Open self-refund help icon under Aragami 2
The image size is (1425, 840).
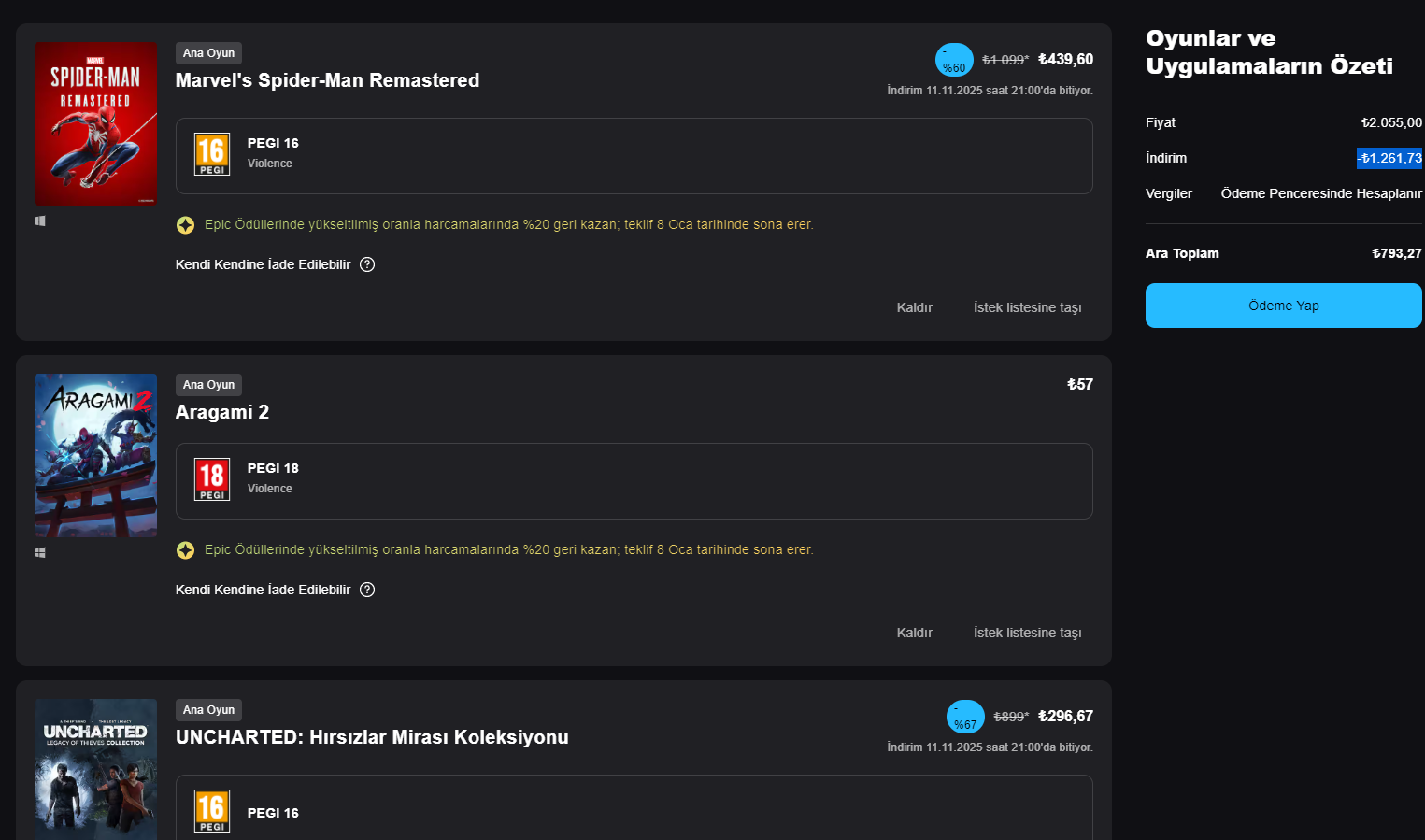click(x=367, y=590)
